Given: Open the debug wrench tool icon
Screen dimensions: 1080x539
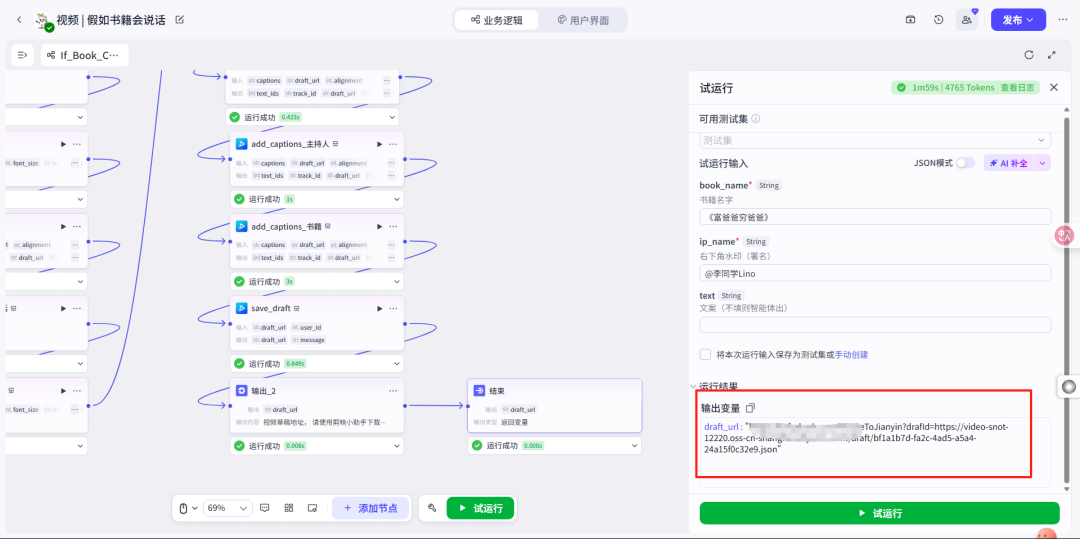Looking at the screenshot, I should (432, 508).
